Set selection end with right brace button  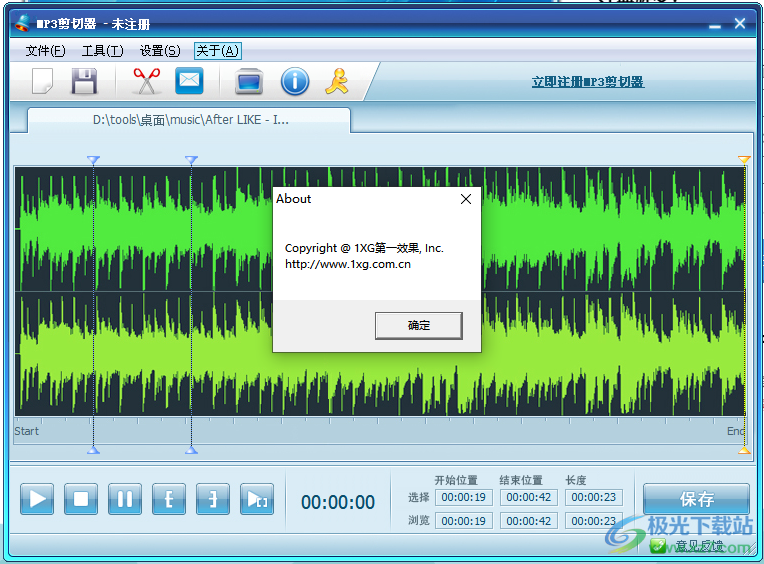click(212, 499)
